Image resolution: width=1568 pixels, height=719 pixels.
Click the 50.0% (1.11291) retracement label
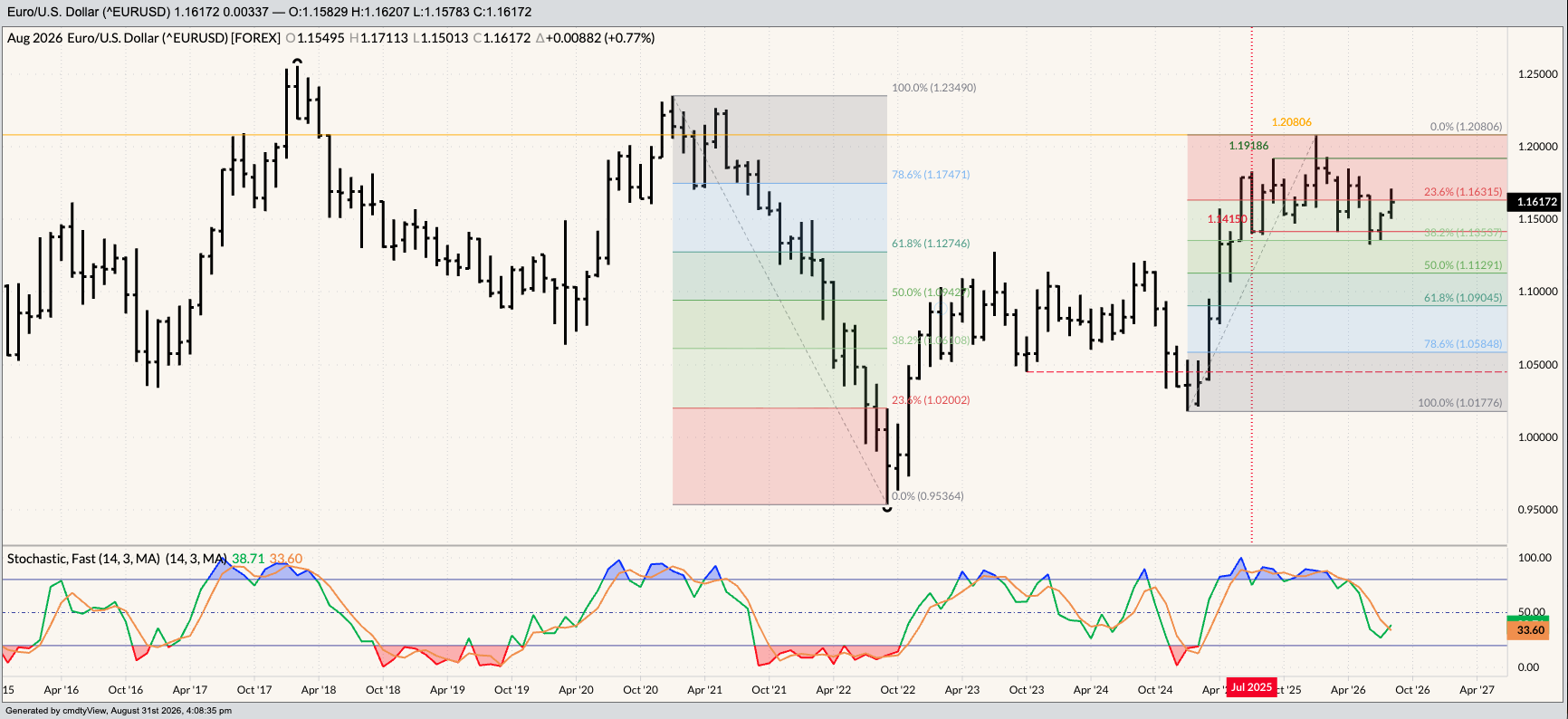tap(1463, 265)
